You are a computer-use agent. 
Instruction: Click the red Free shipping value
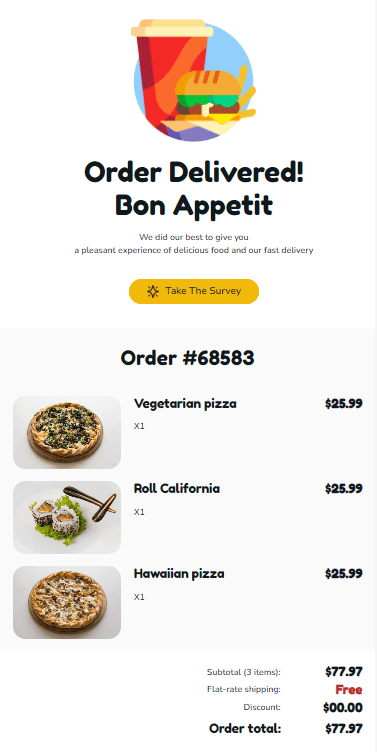point(349,690)
